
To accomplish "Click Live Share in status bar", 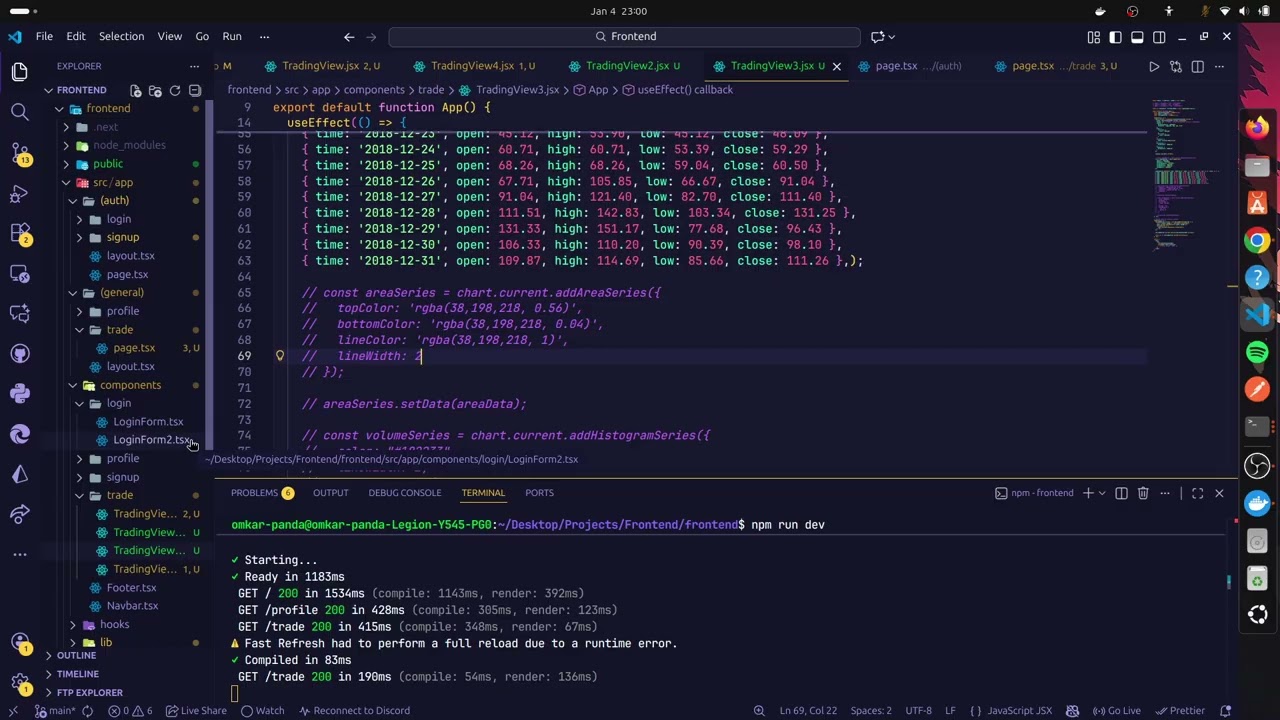I will coord(196,711).
